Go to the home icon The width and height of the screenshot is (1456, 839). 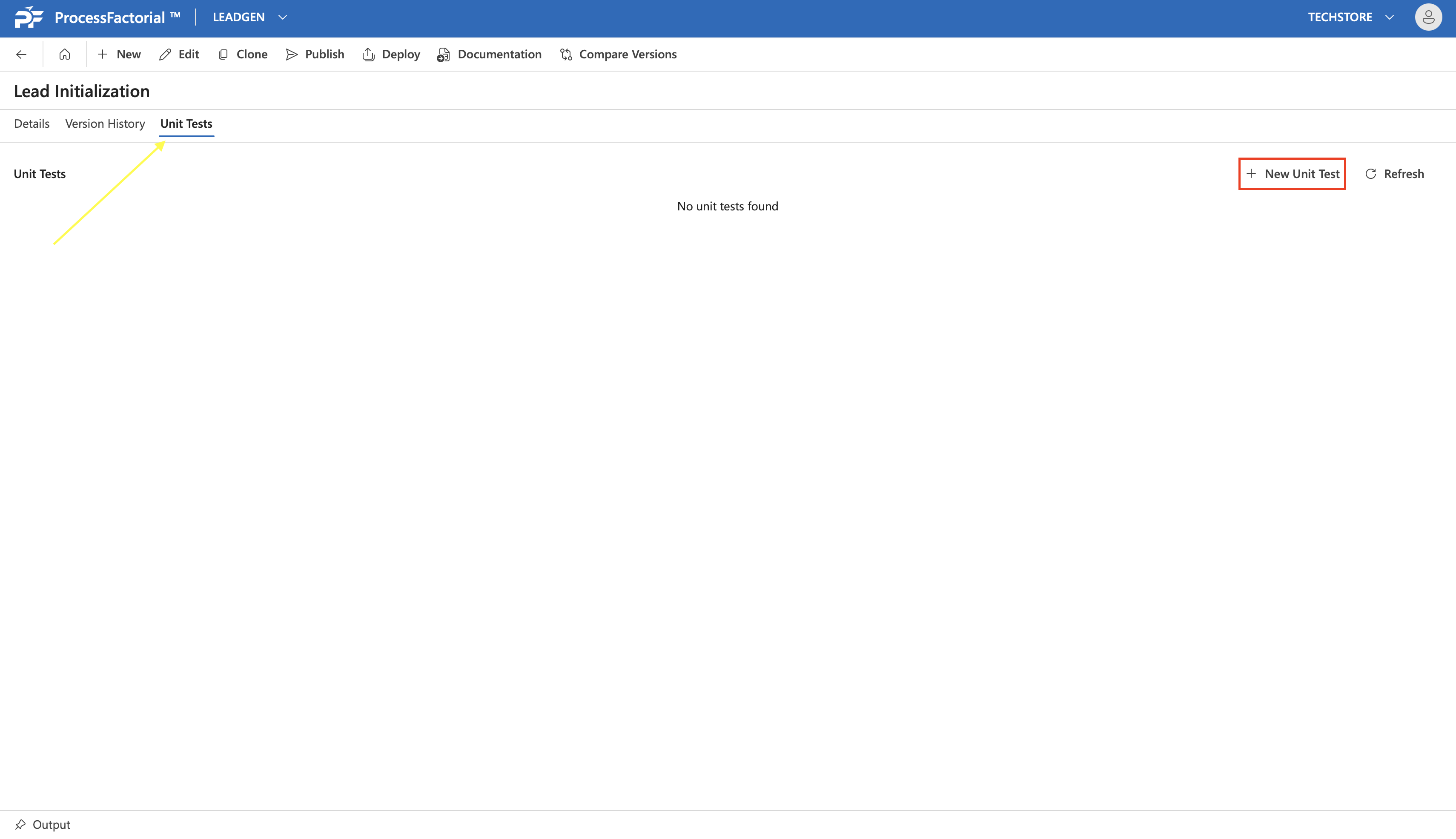tap(65, 54)
